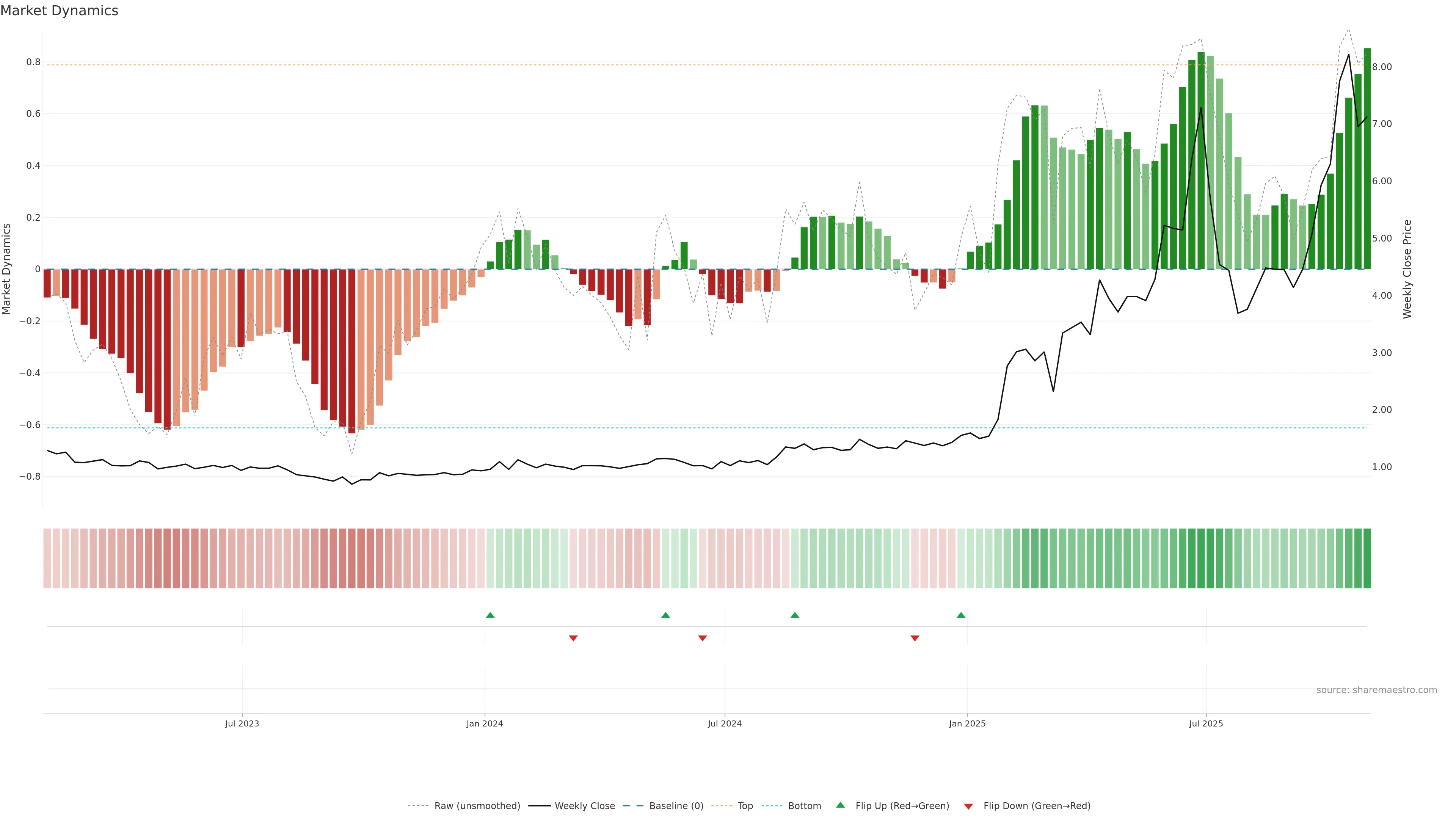Click the Flip Down legend triangle icon
Screen dimensions: 1456x819
tap(968, 806)
